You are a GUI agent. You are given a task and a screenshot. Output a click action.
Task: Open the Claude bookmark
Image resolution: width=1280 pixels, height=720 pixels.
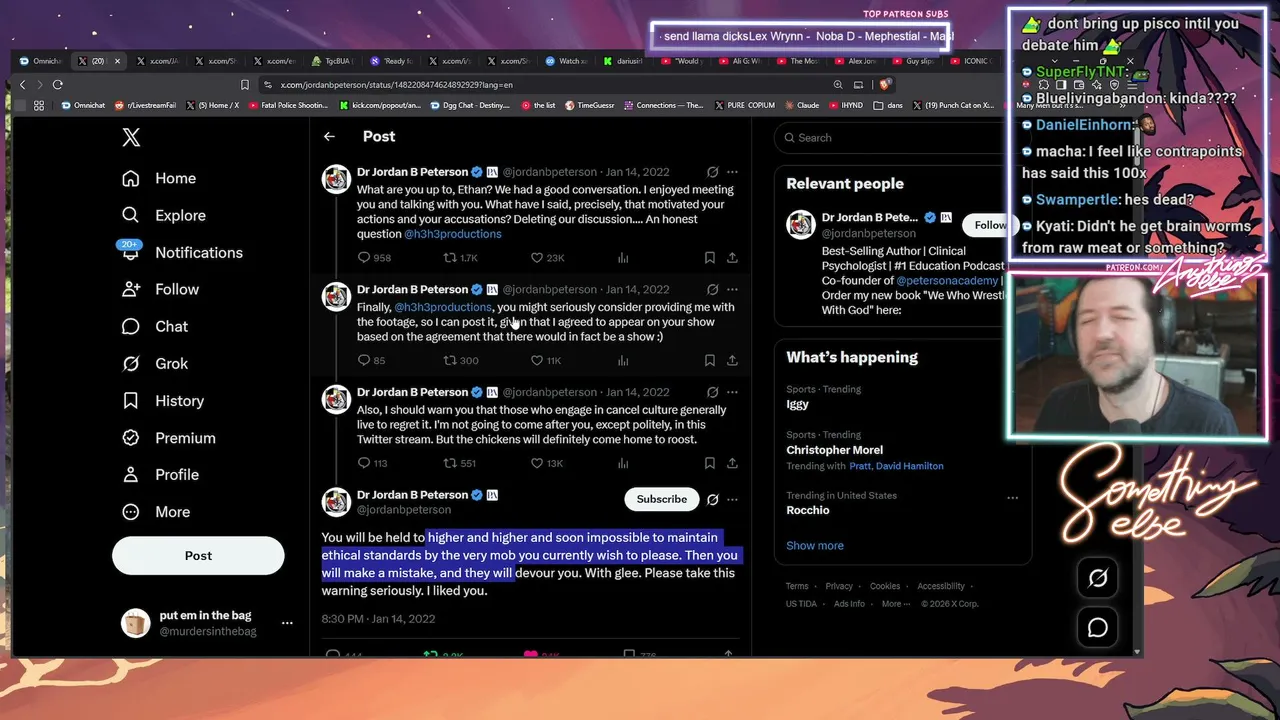[x=801, y=105]
